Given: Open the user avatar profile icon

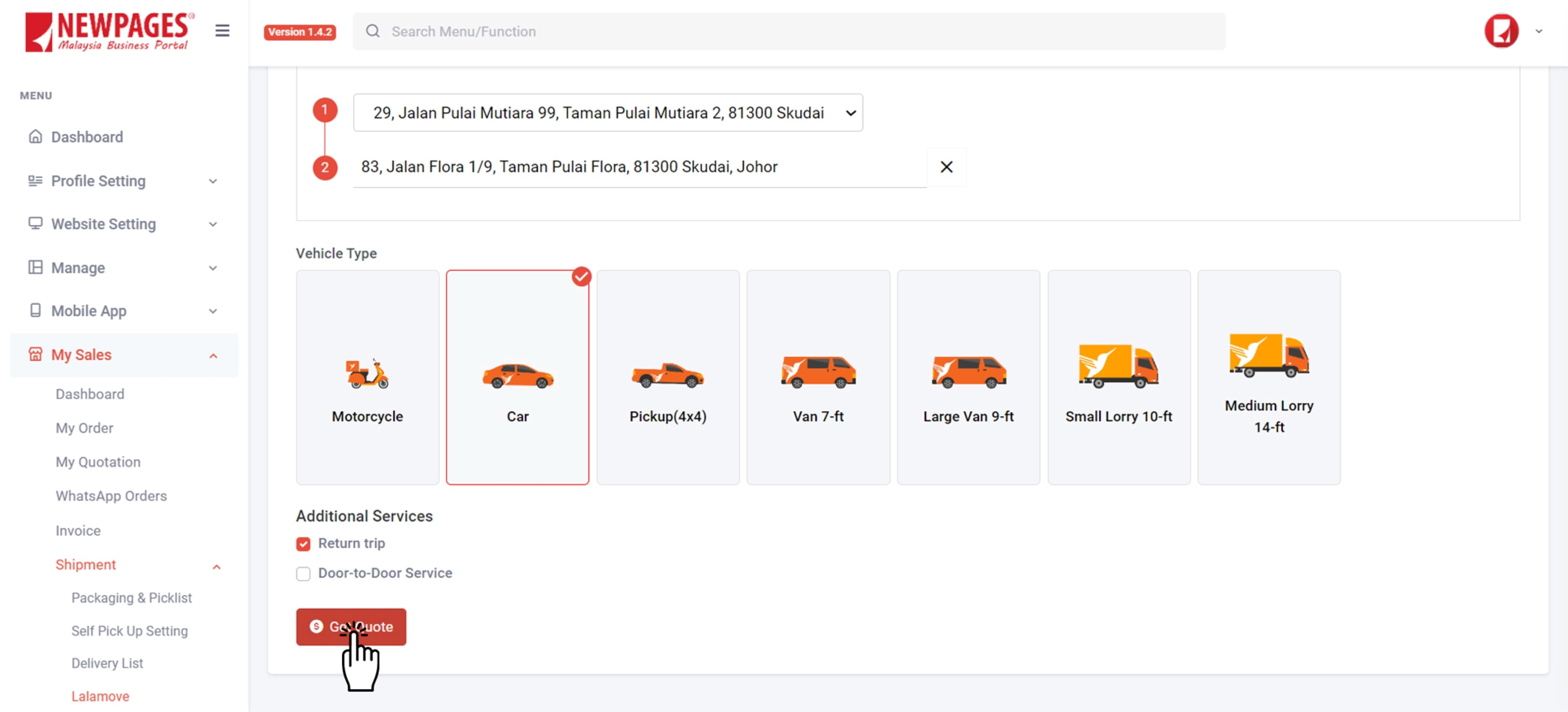Looking at the screenshot, I should (1501, 31).
